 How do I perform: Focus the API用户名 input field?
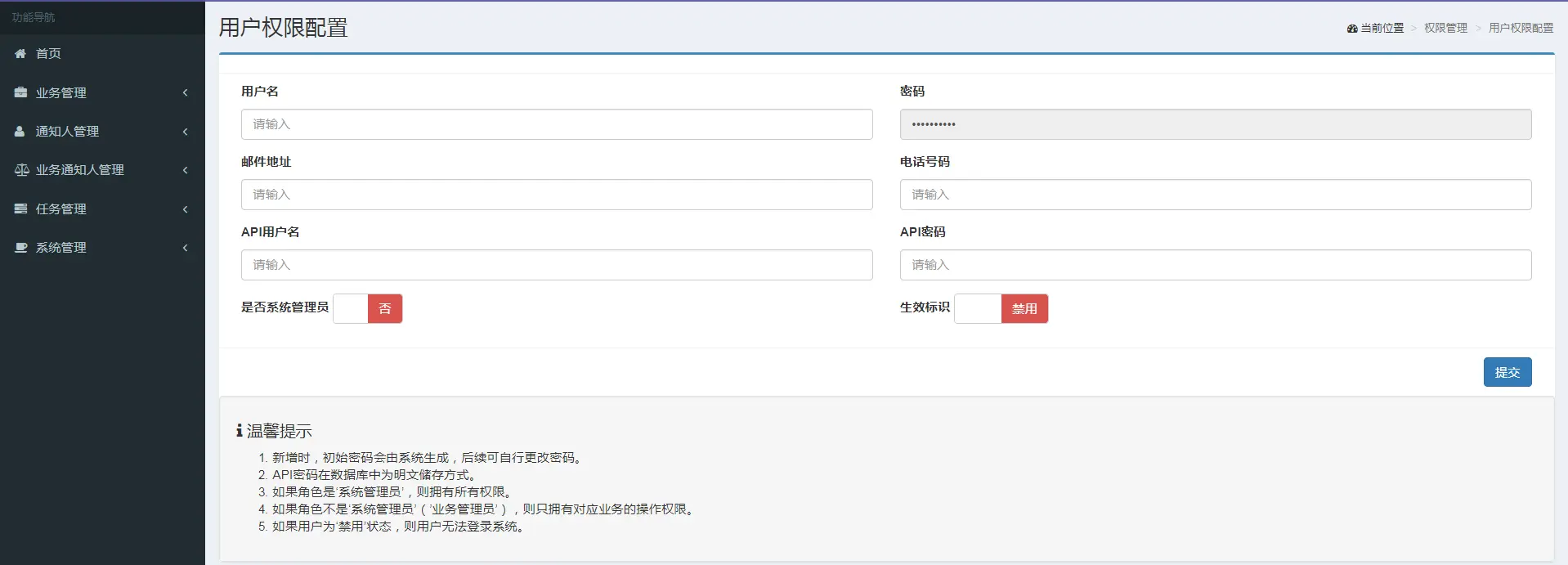point(557,265)
